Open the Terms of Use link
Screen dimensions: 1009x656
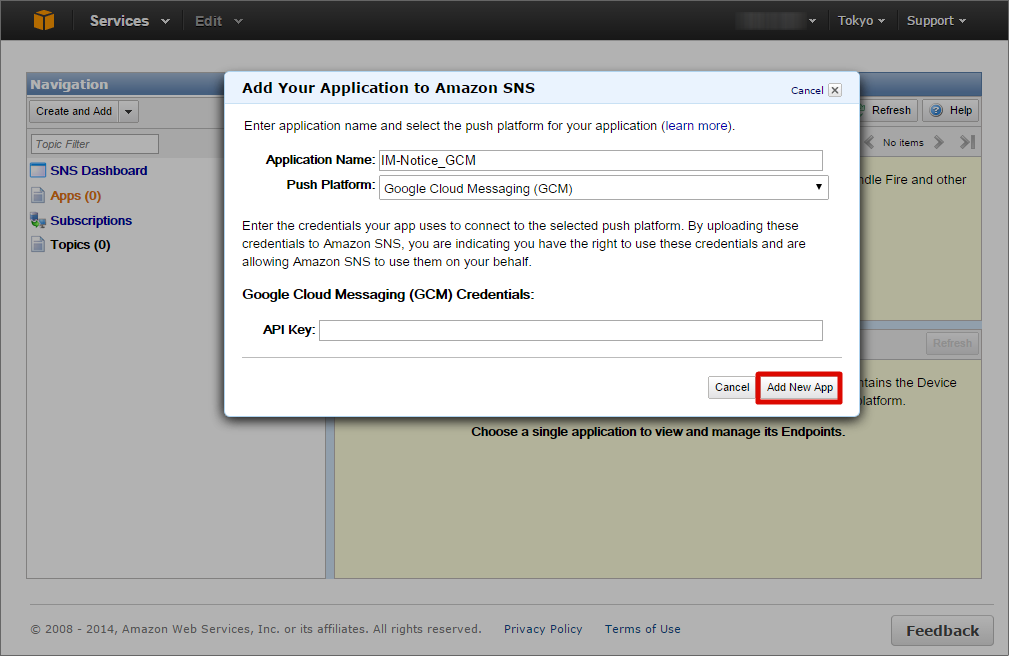click(642, 629)
